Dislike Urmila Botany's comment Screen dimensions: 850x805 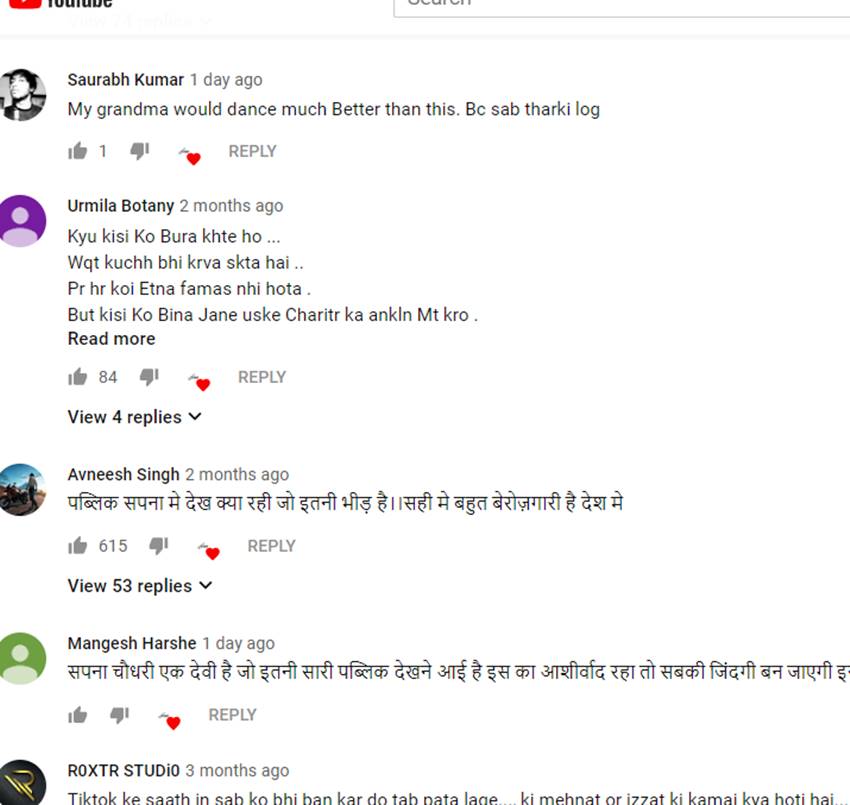point(149,377)
